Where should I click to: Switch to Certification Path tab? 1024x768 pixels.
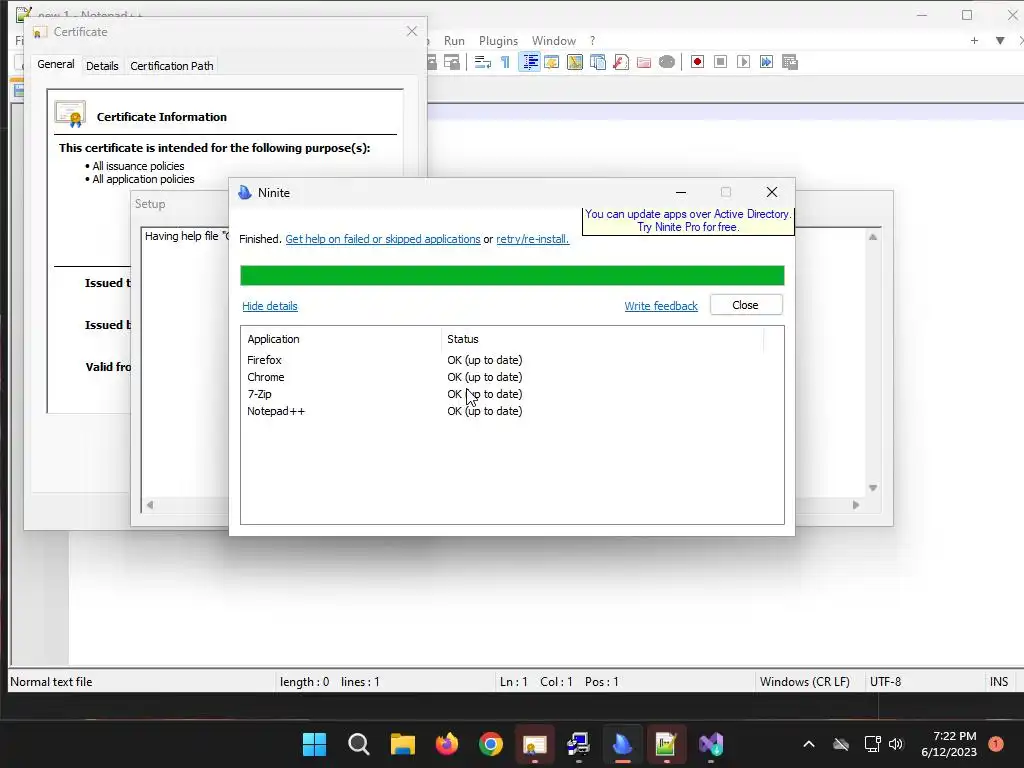[x=172, y=66]
